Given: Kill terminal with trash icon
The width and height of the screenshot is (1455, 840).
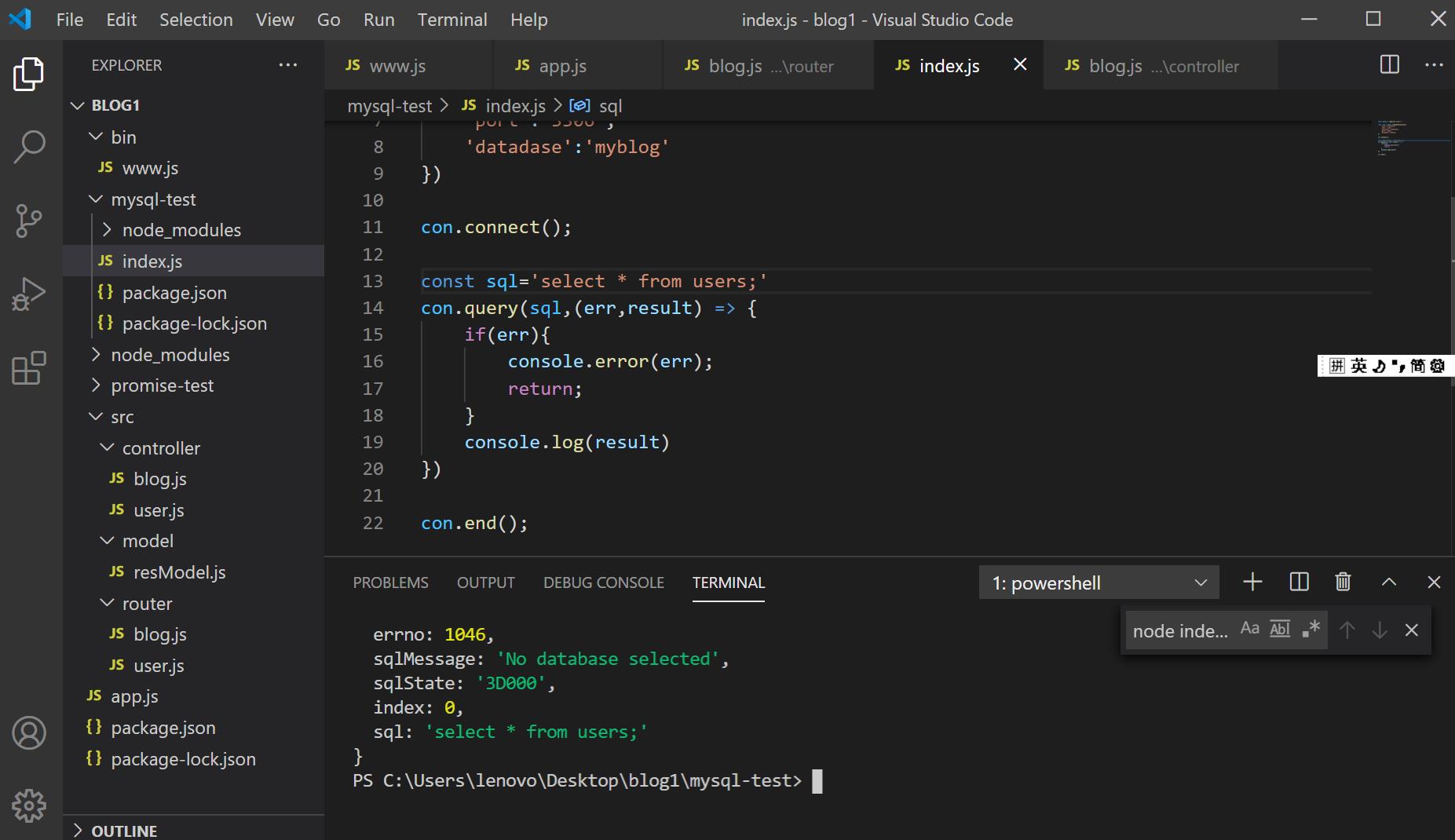Looking at the screenshot, I should pos(1343,582).
